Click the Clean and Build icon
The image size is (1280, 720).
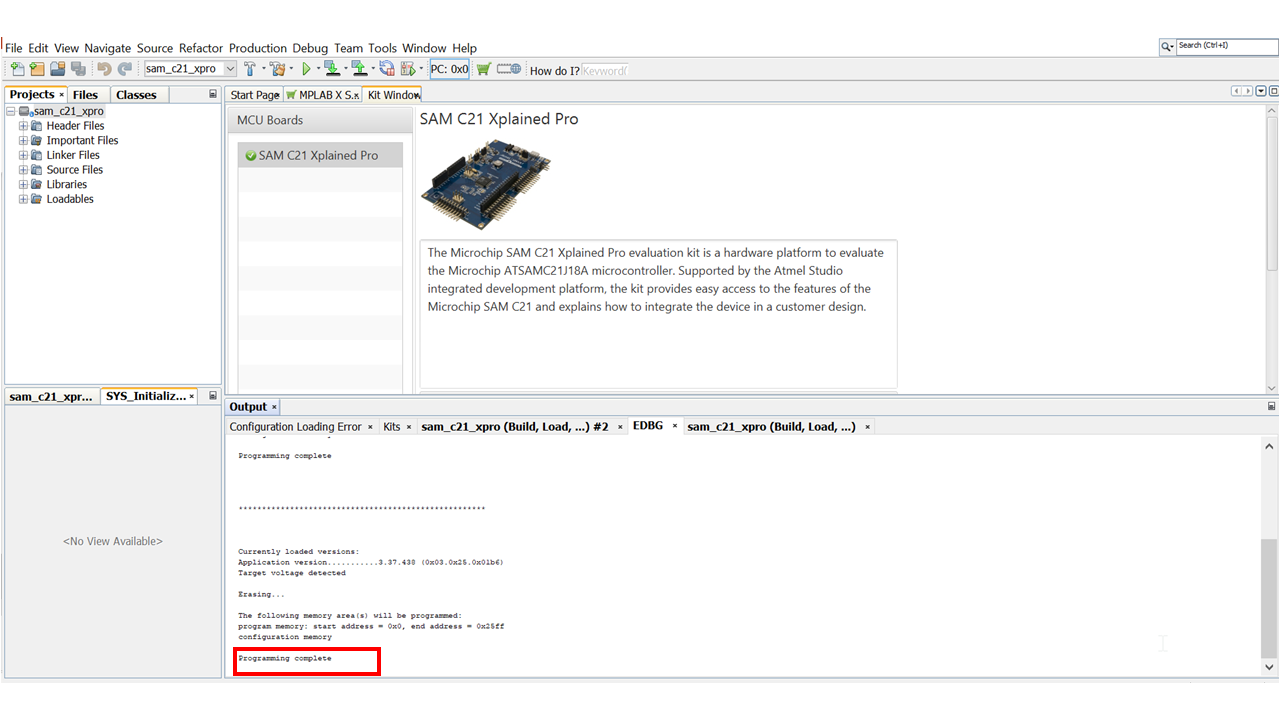277,69
